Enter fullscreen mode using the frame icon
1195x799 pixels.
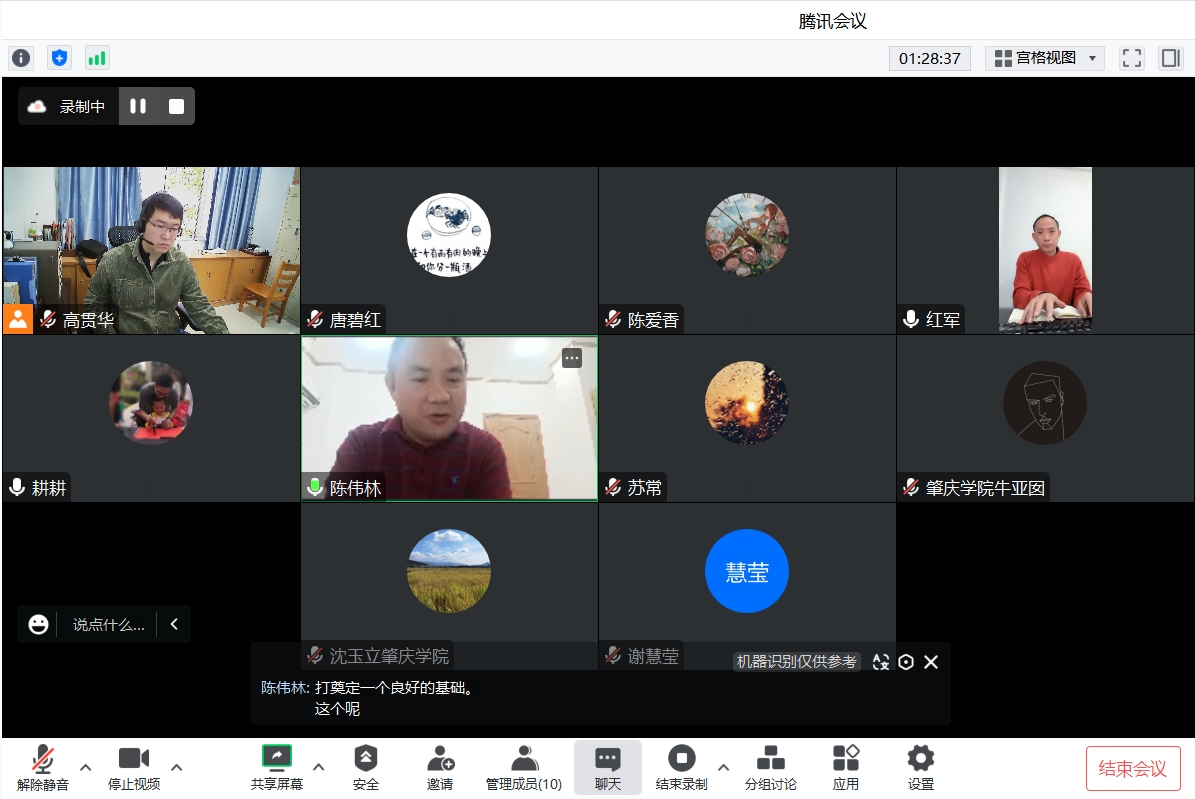coord(1131,58)
